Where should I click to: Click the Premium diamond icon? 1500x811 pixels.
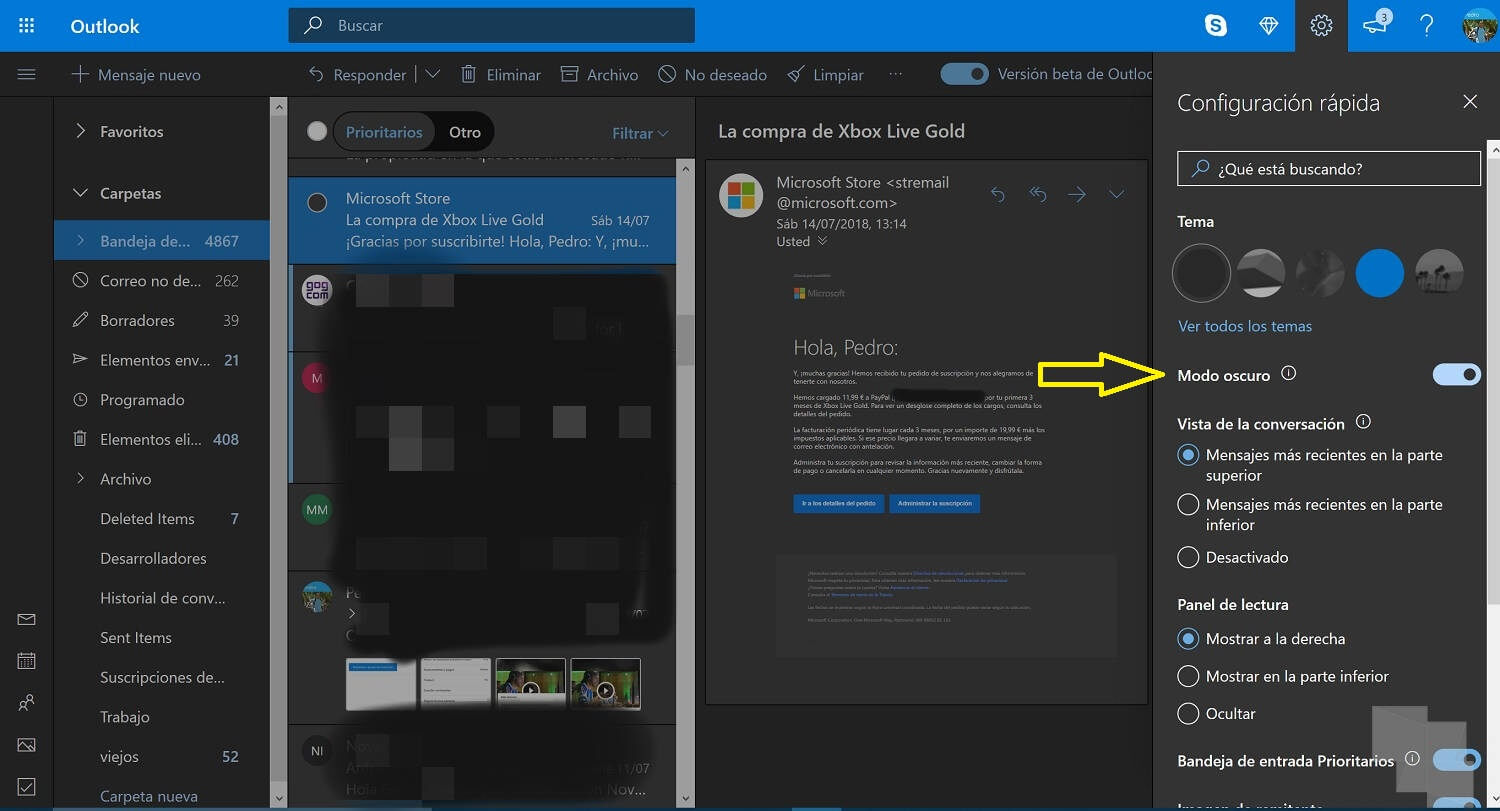pyautogui.click(x=1269, y=26)
